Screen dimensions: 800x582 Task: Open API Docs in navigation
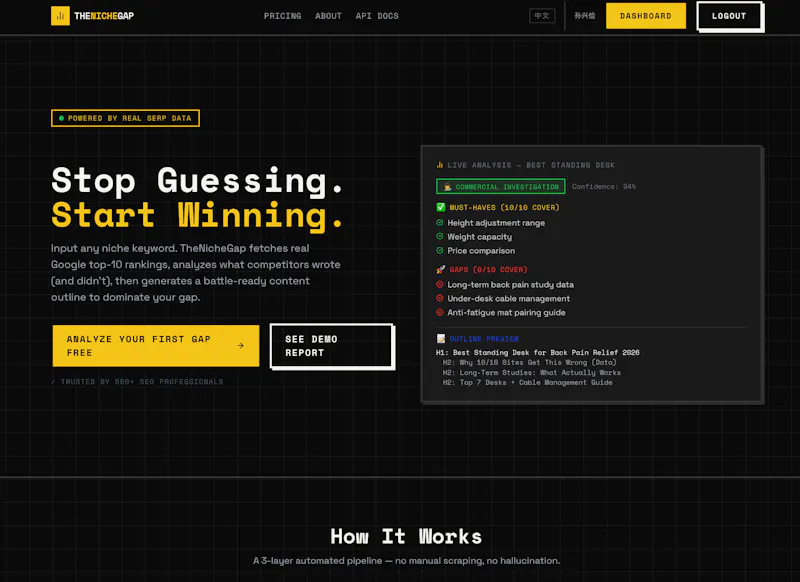[x=377, y=16]
